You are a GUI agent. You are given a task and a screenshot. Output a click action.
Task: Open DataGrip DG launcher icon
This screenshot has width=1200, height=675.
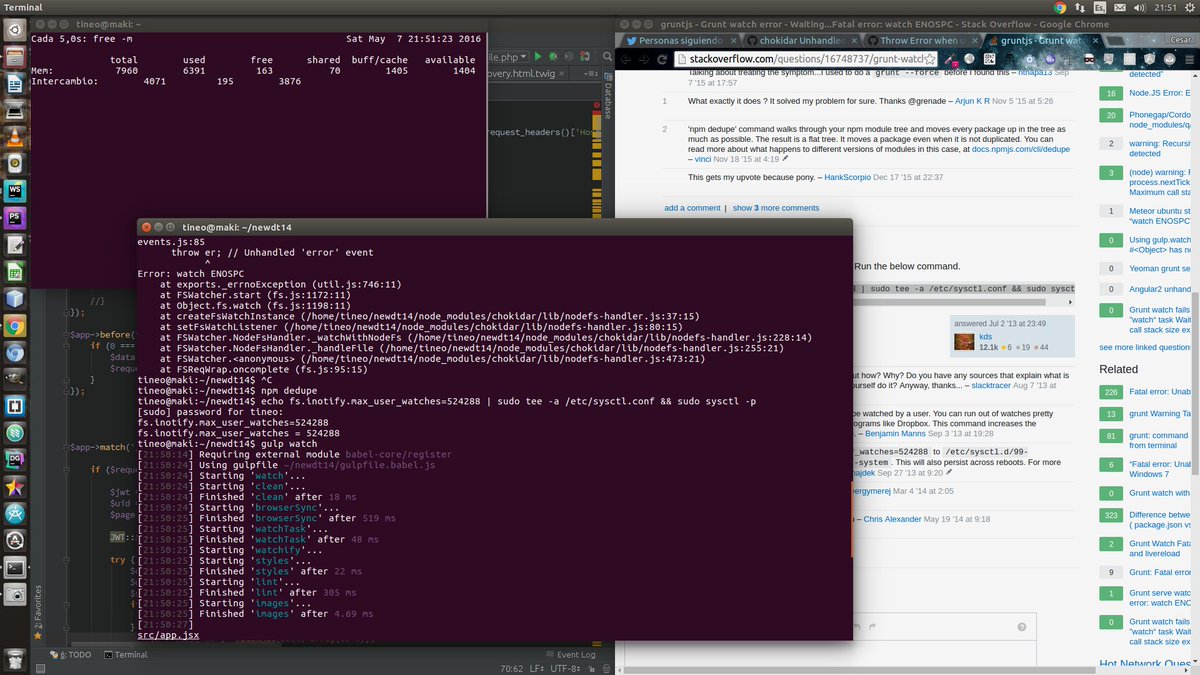pos(15,460)
